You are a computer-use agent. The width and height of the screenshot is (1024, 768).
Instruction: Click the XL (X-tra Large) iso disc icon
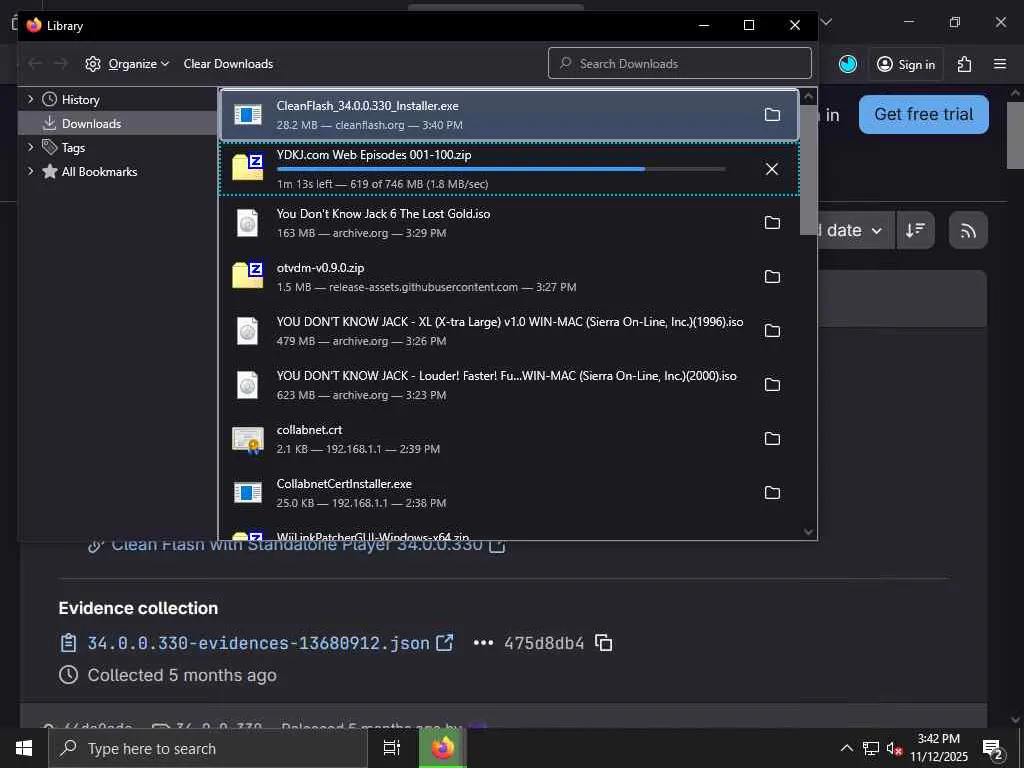tap(248, 331)
